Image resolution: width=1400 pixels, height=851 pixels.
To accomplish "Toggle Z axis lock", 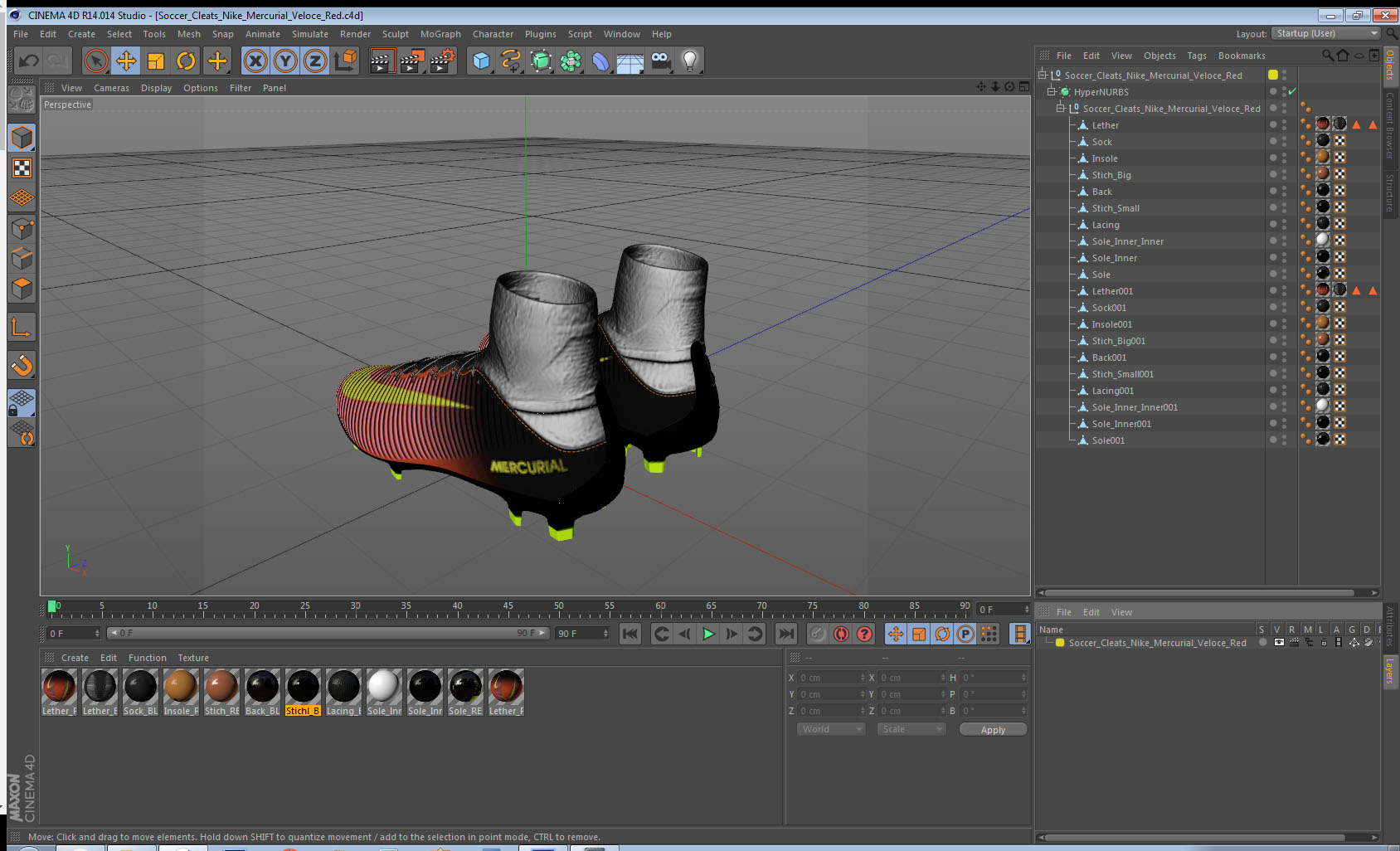I will [x=315, y=61].
